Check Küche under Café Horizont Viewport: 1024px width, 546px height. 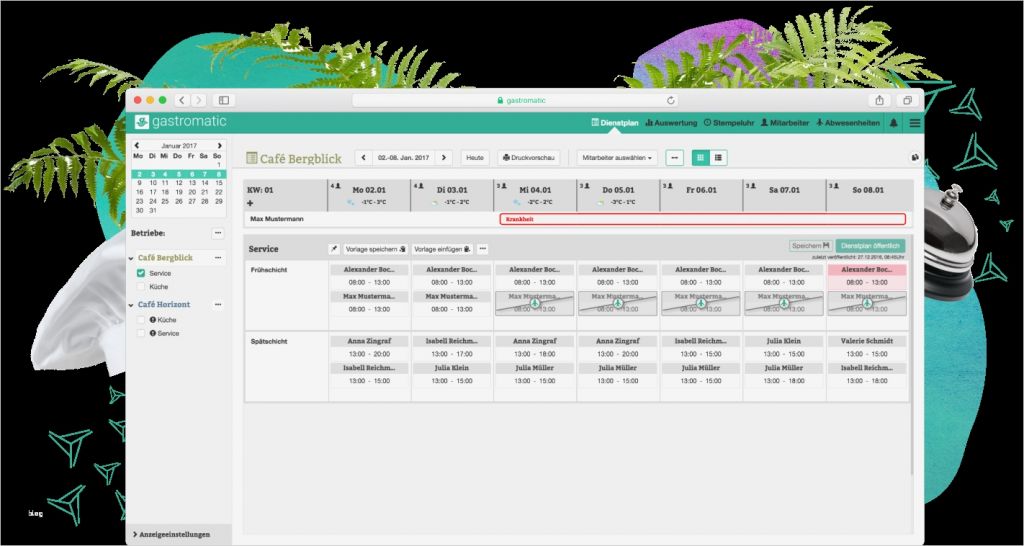tap(140, 320)
